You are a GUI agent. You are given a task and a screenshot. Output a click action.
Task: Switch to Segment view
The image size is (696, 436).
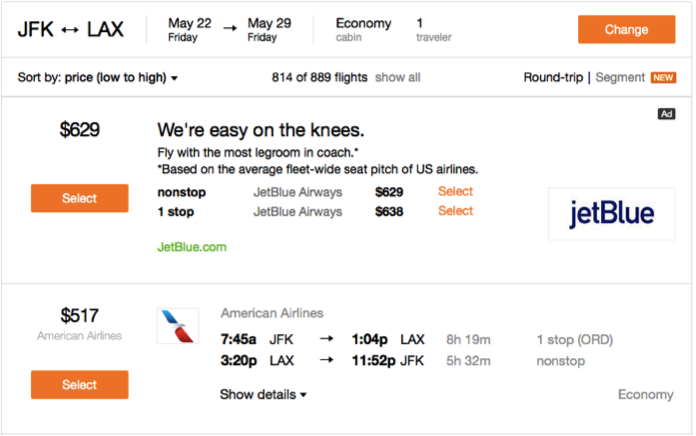(620, 77)
